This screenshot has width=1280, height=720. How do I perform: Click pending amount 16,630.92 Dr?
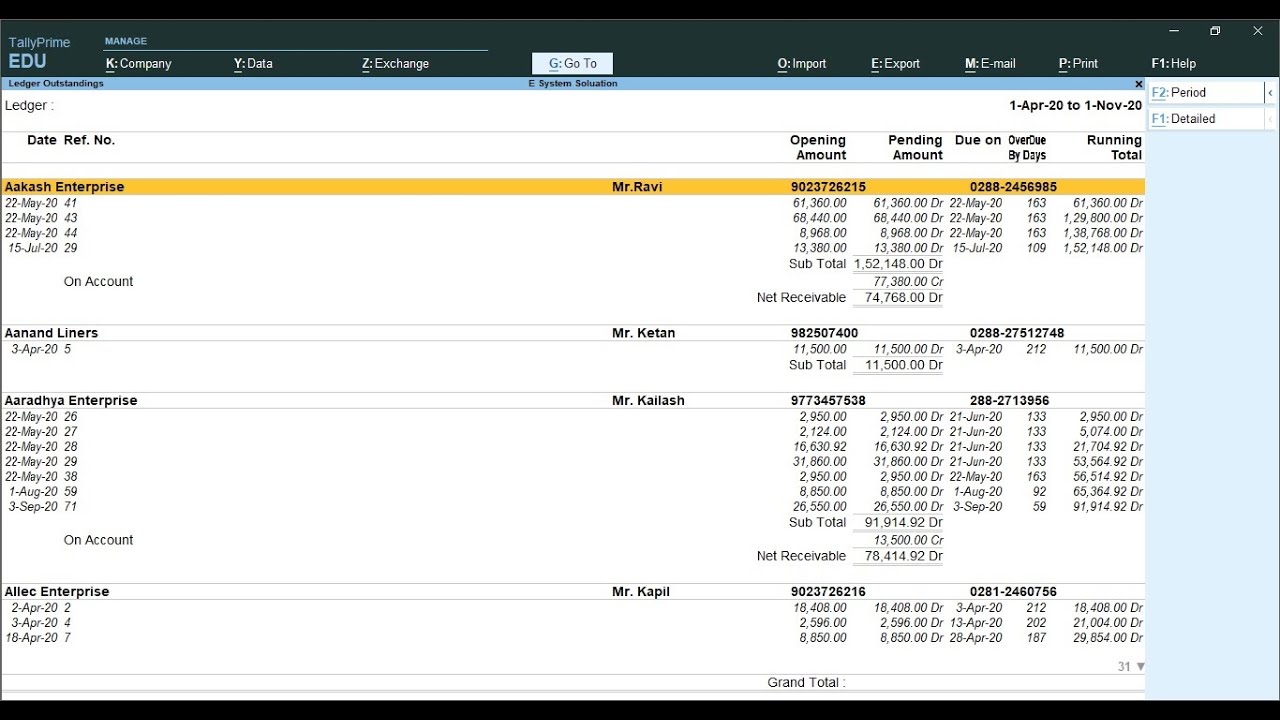[908, 447]
